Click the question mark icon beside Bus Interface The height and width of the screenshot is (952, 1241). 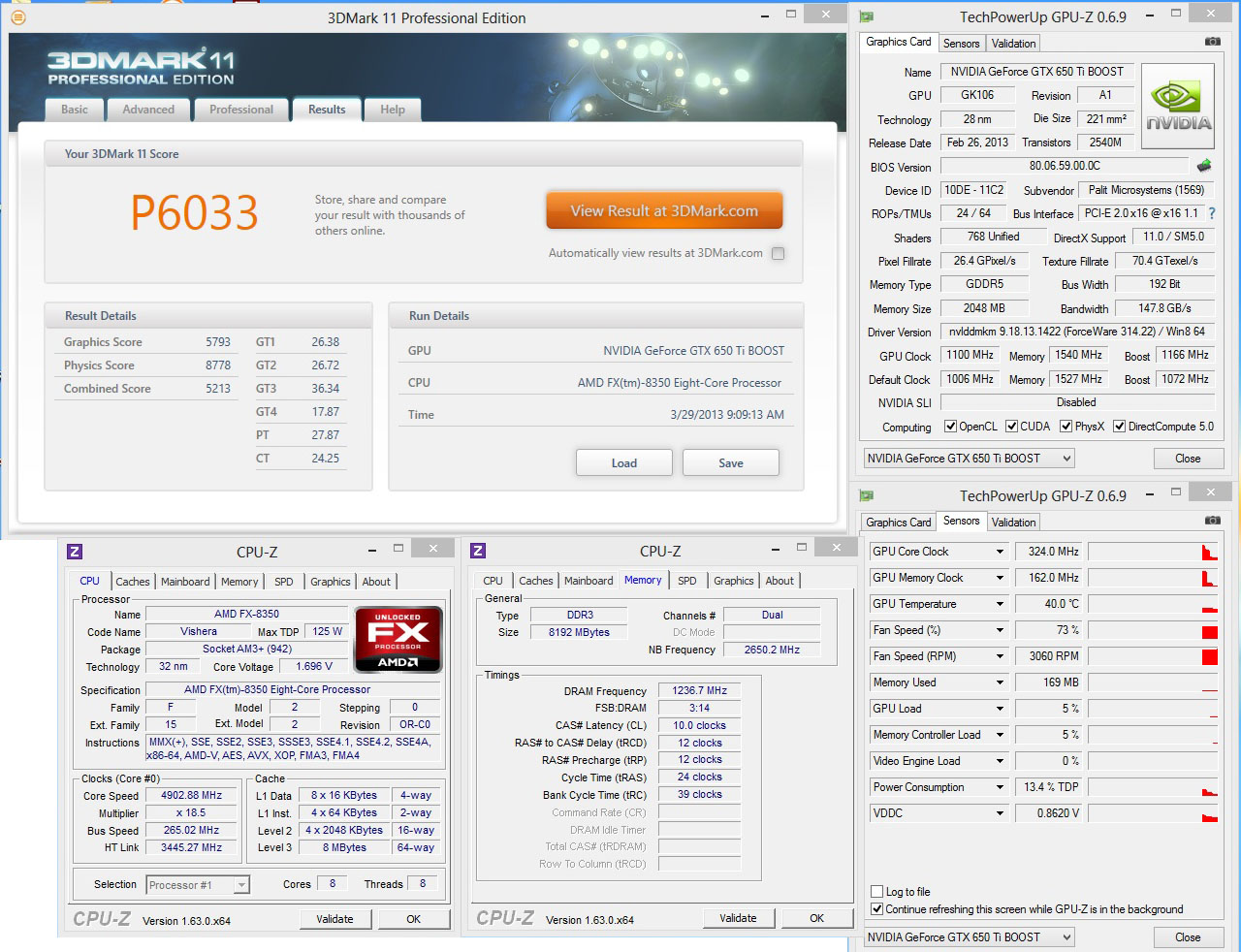(x=1211, y=213)
